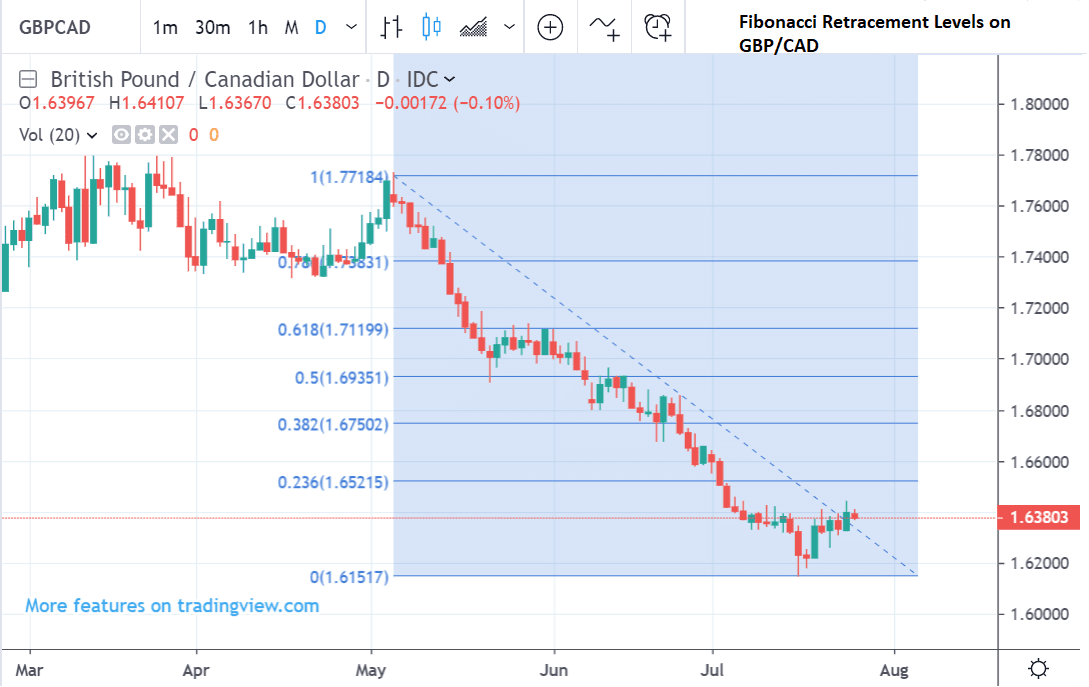Screen dimensions: 1089x687
Task: Click the 1.63803 current price label
Action: click(1039, 518)
